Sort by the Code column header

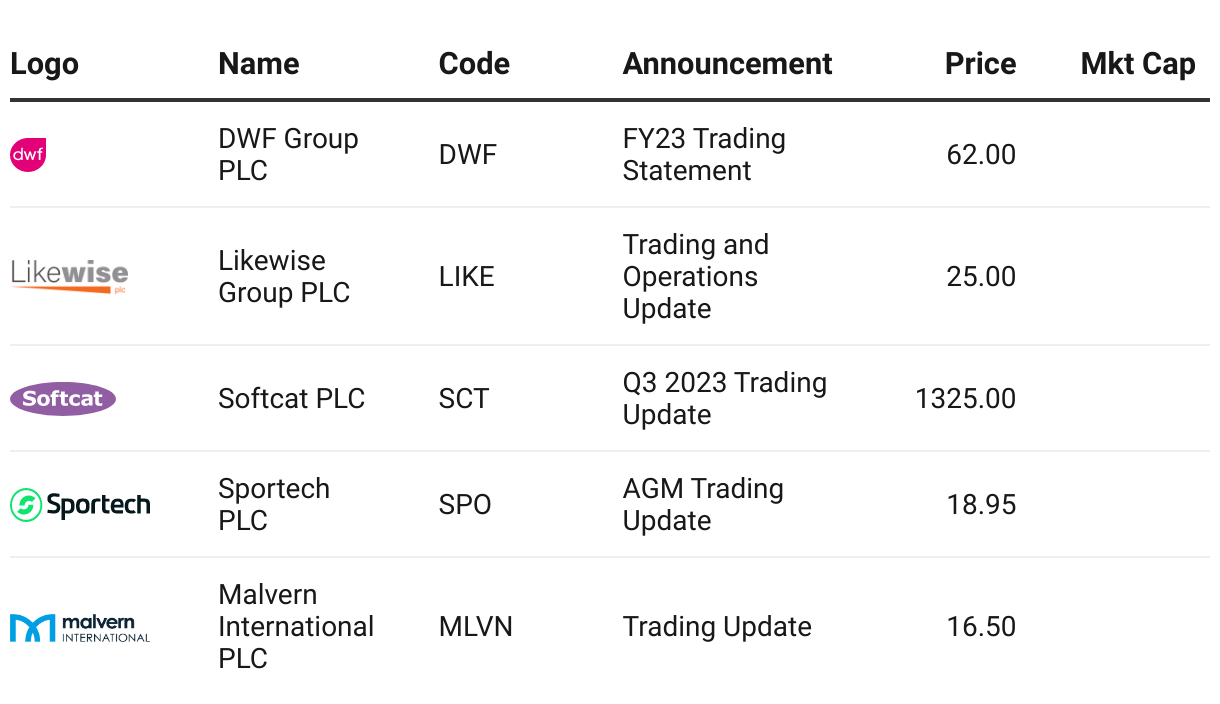click(474, 64)
